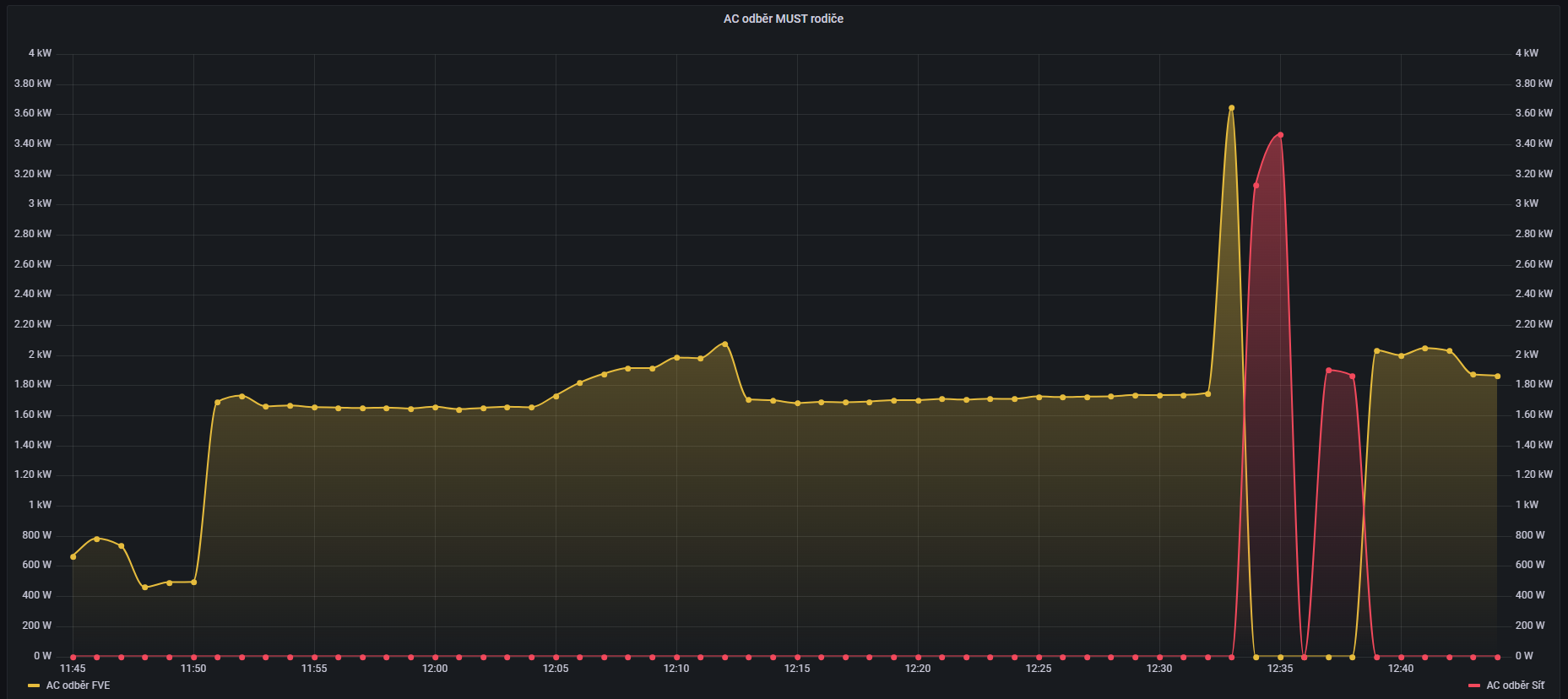This screenshot has width=1568, height=699.
Task: Click the 2 kW label on the right axis
Action: pos(1527,355)
